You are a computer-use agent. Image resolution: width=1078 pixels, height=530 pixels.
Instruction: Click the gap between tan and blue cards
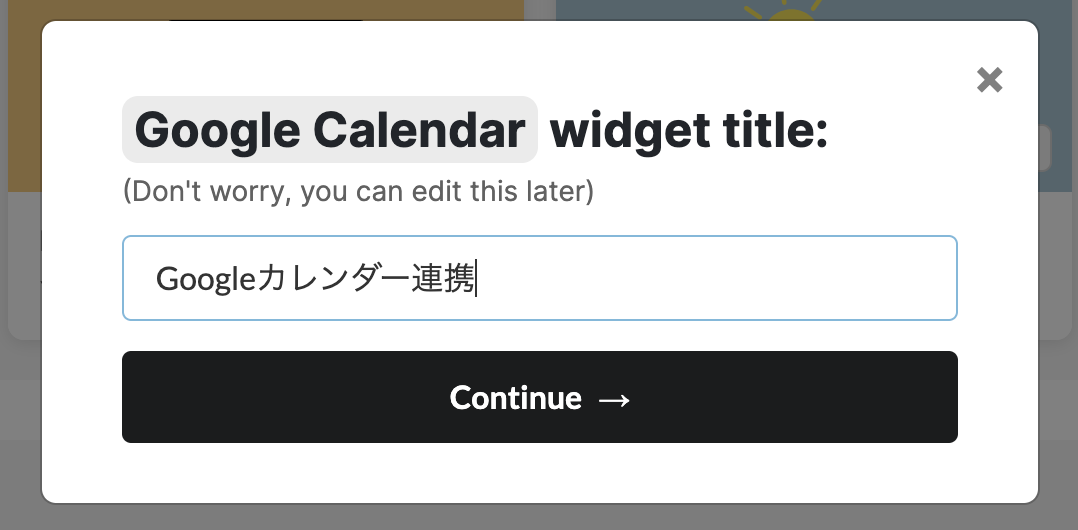540,10
